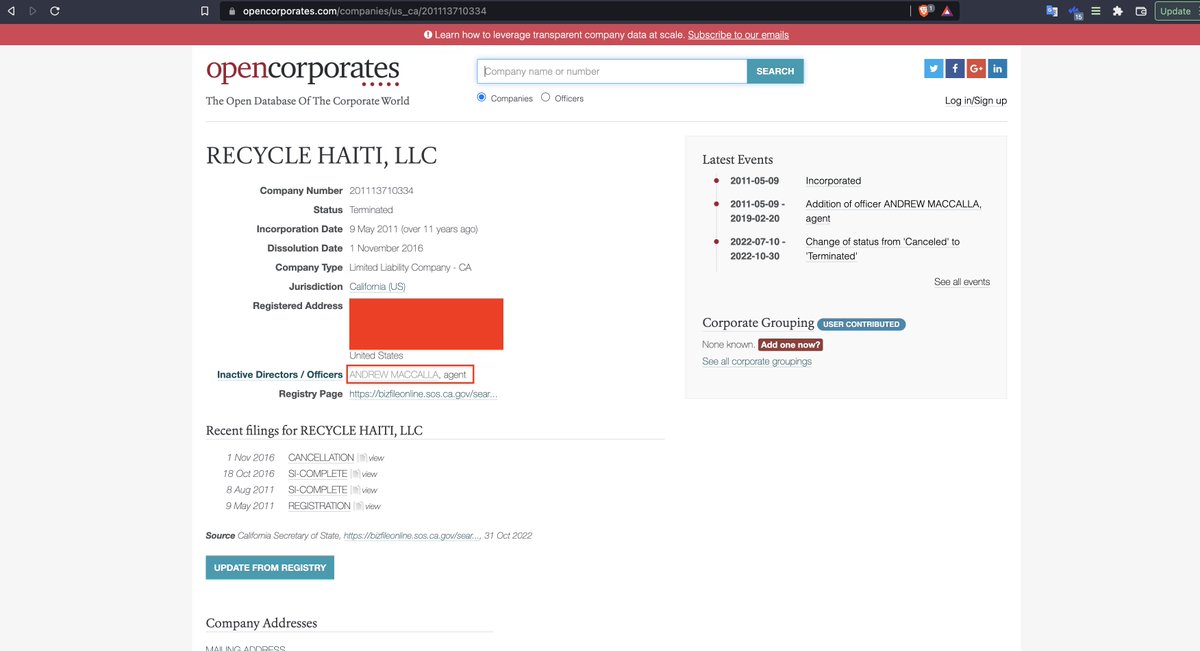Open the REGISTRATION filing link

pyautogui.click(x=319, y=506)
